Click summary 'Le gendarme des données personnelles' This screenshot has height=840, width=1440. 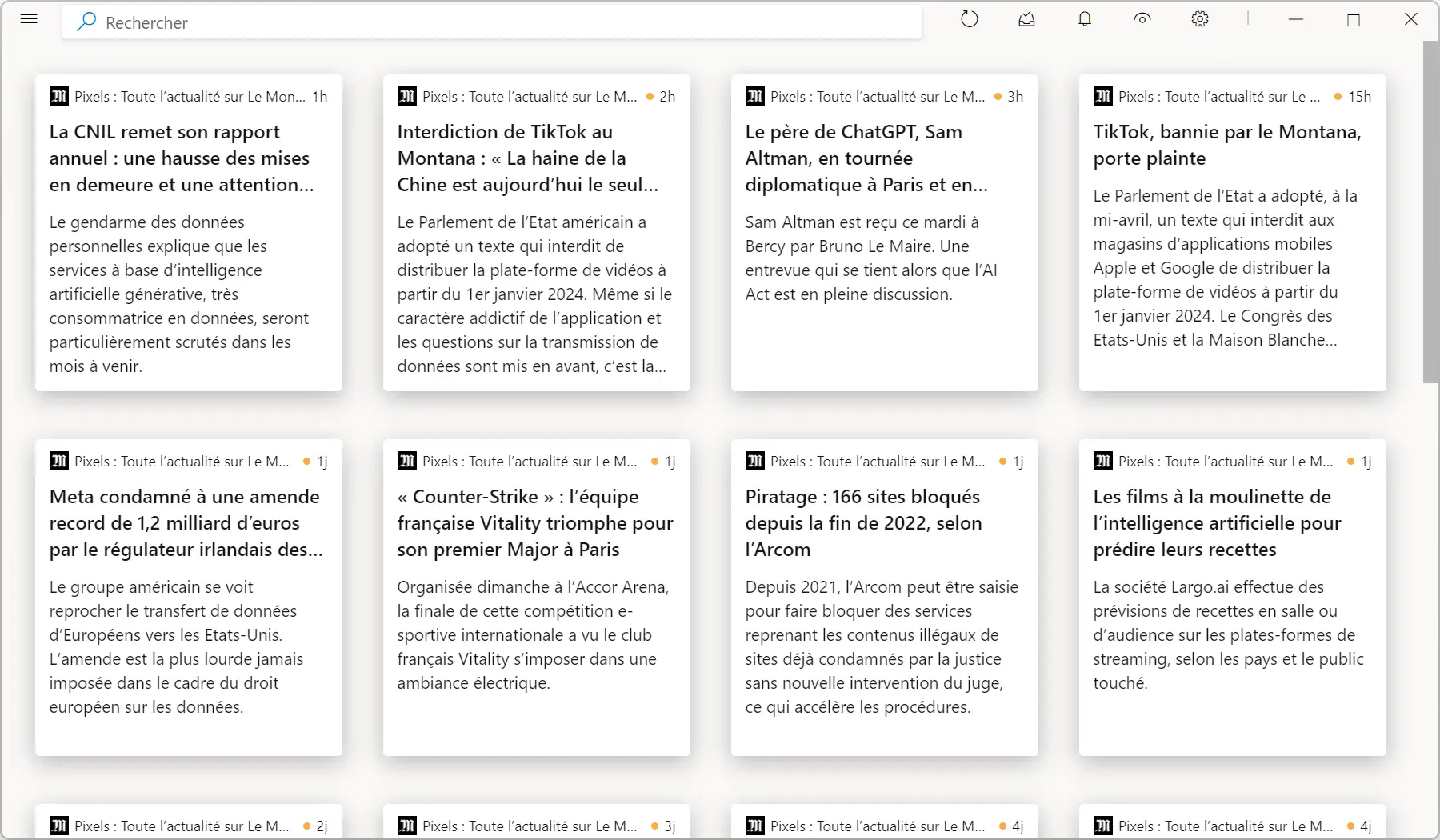point(179,294)
